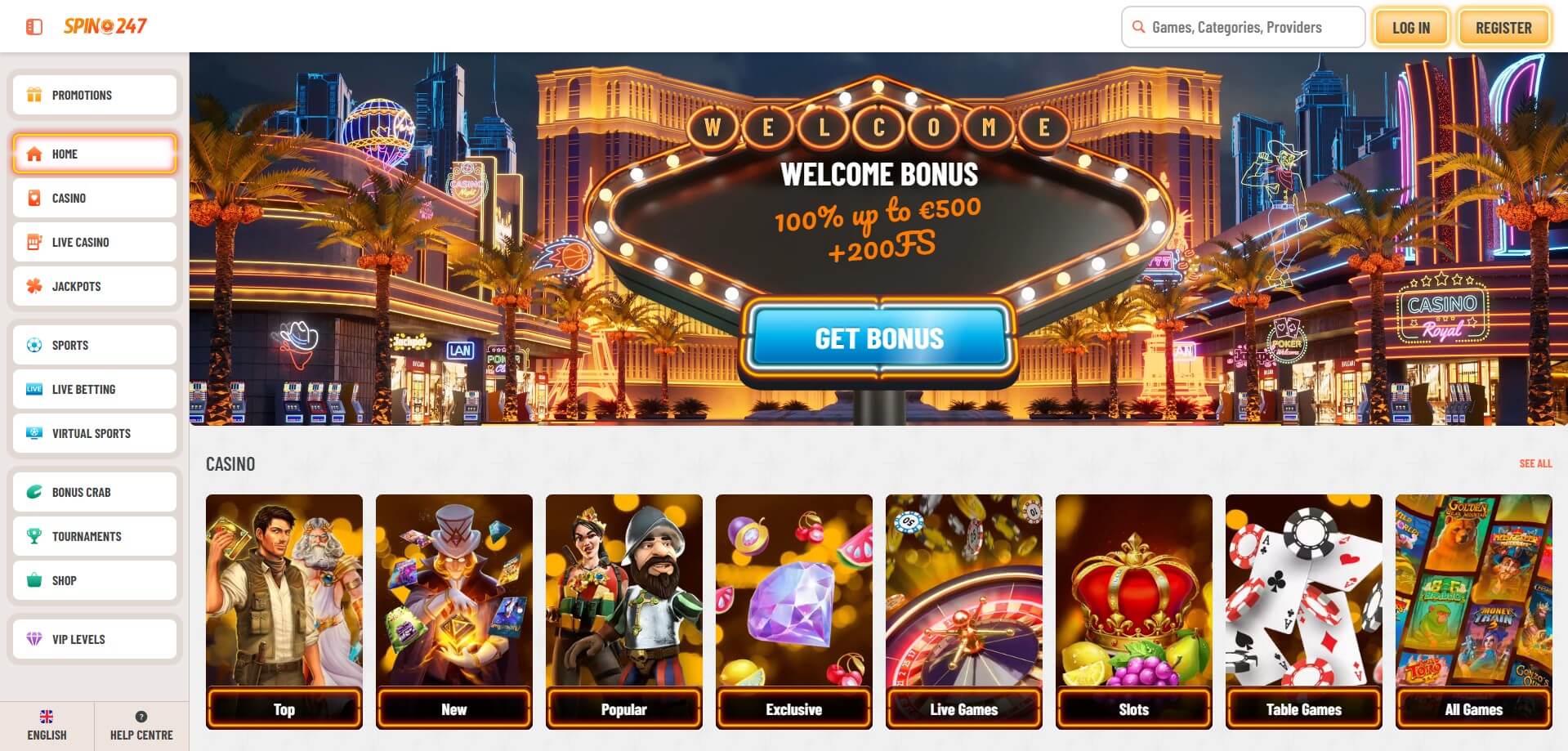
Task: Click the Log In button
Action: click(1411, 27)
